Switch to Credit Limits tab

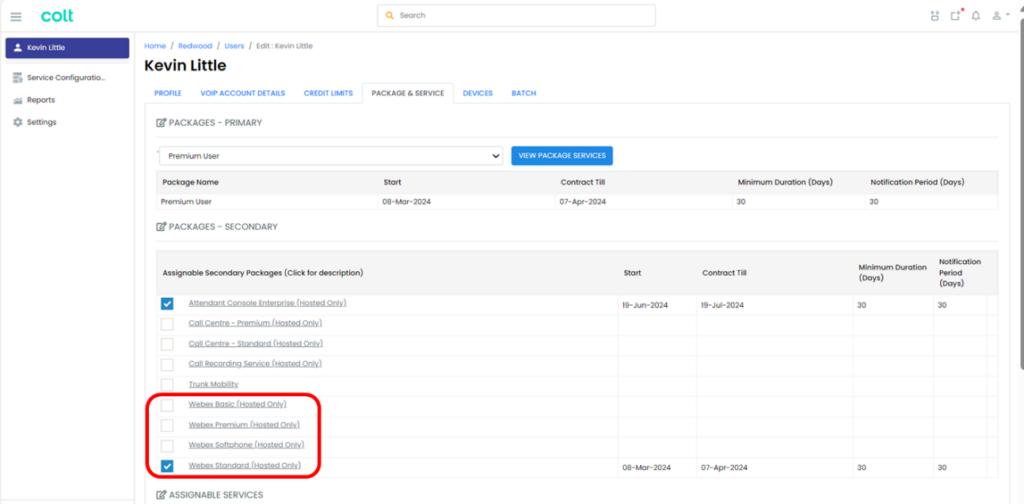(328, 93)
